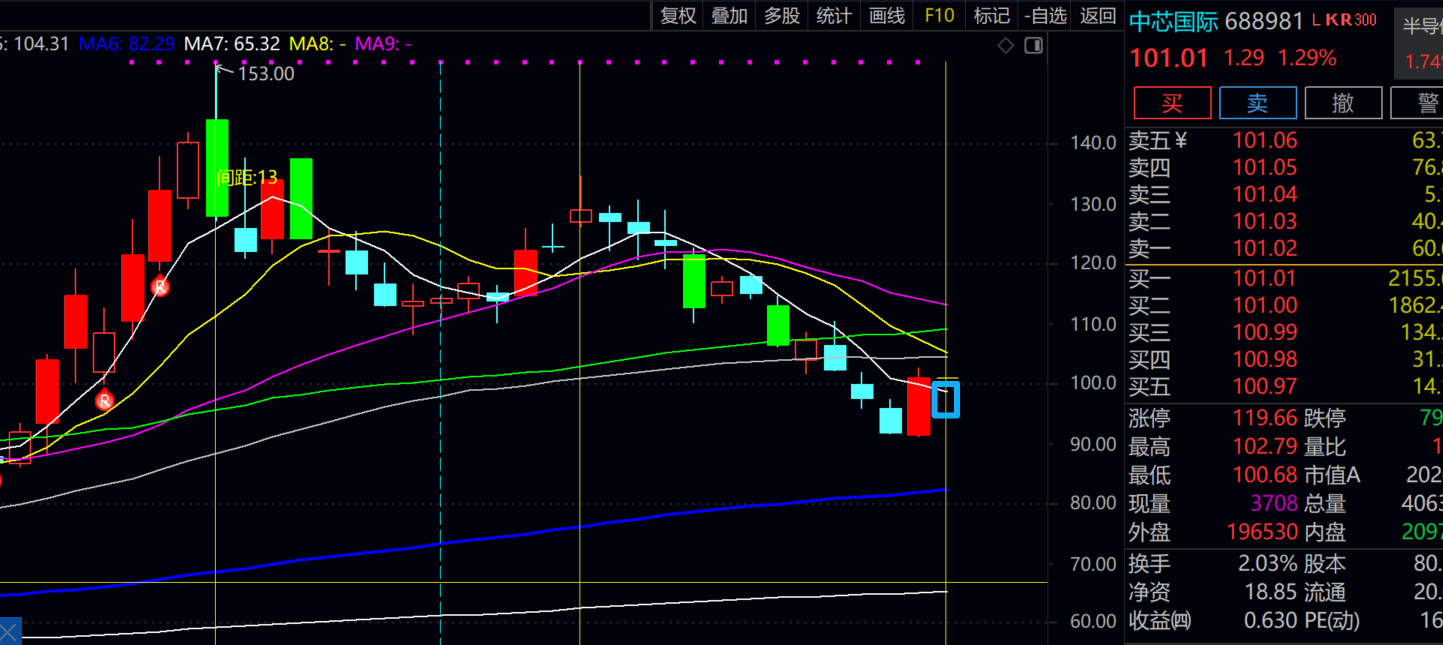1443x645 pixels.
Task: Toggle the side panel layout icon
Action: pyautogui.click(x=1033, y=45)
